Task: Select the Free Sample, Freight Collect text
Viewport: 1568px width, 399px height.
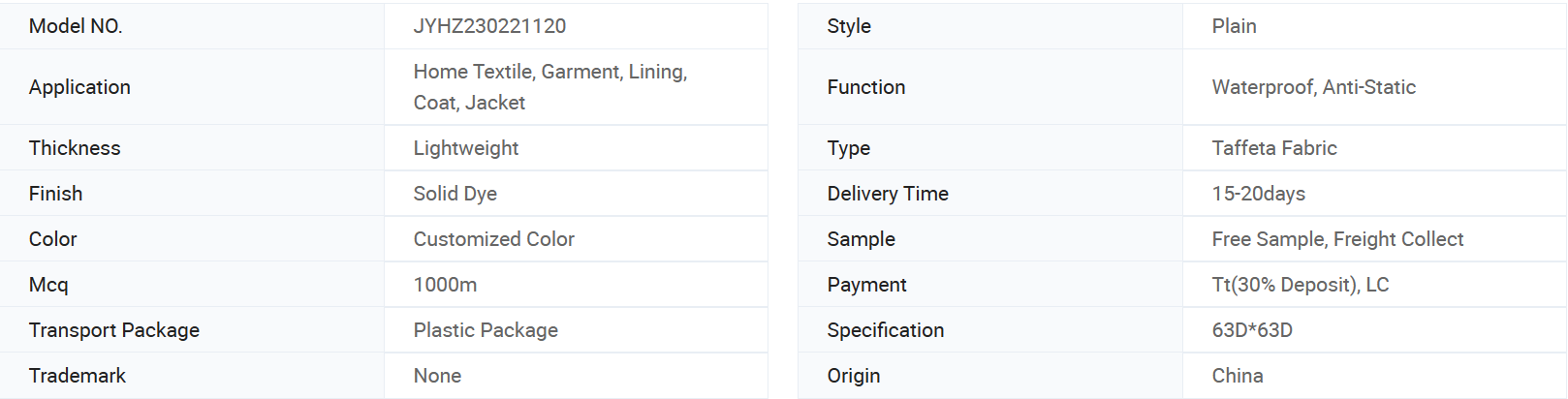Action: point(1337,239)
